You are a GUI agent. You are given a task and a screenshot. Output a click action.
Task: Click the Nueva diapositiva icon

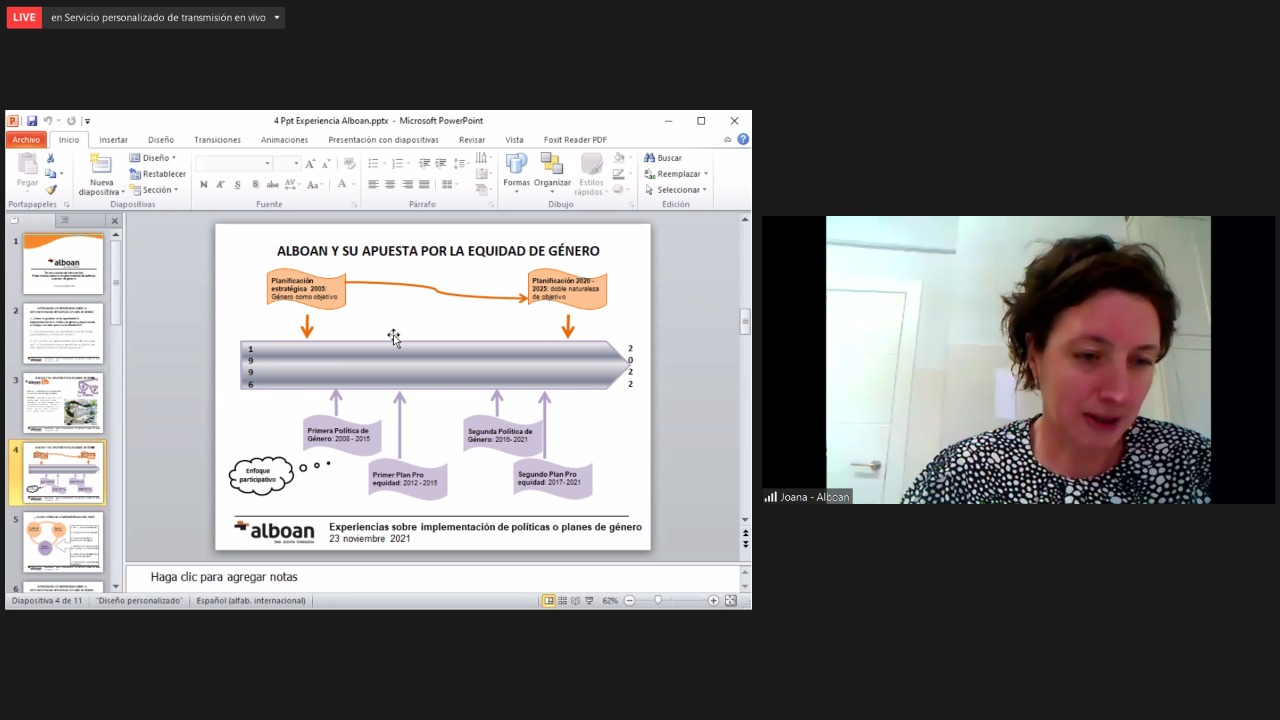coord(101,164)
